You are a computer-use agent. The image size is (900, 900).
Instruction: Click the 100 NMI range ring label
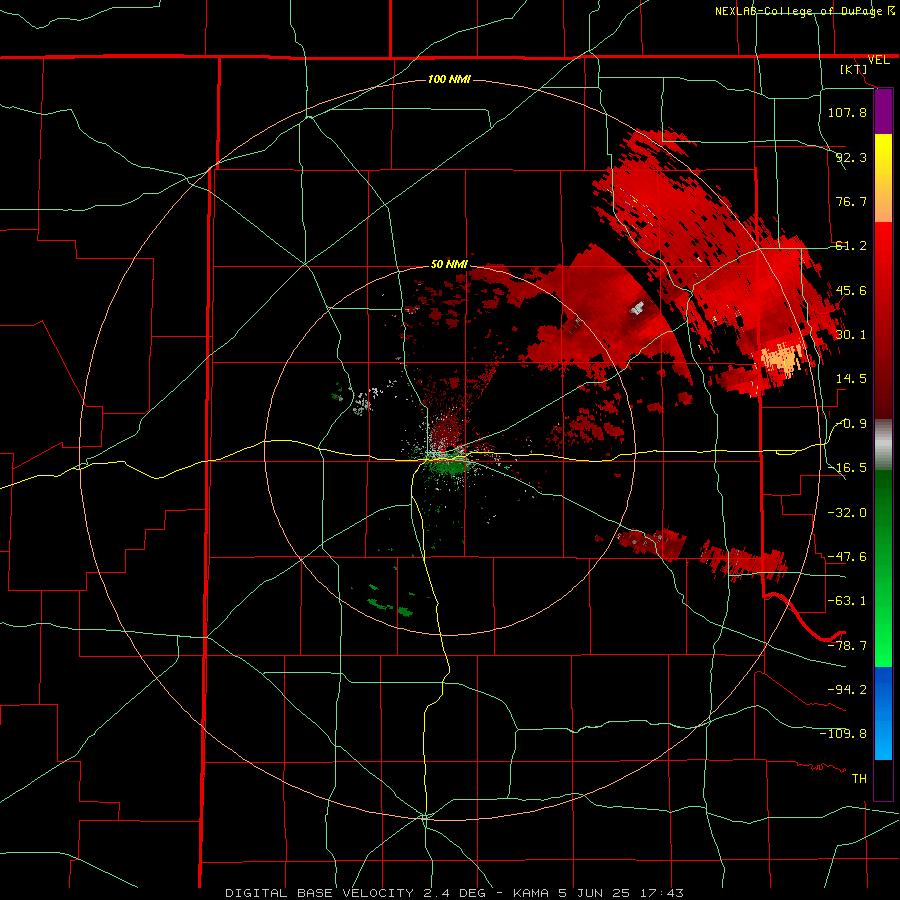point(449,79)
